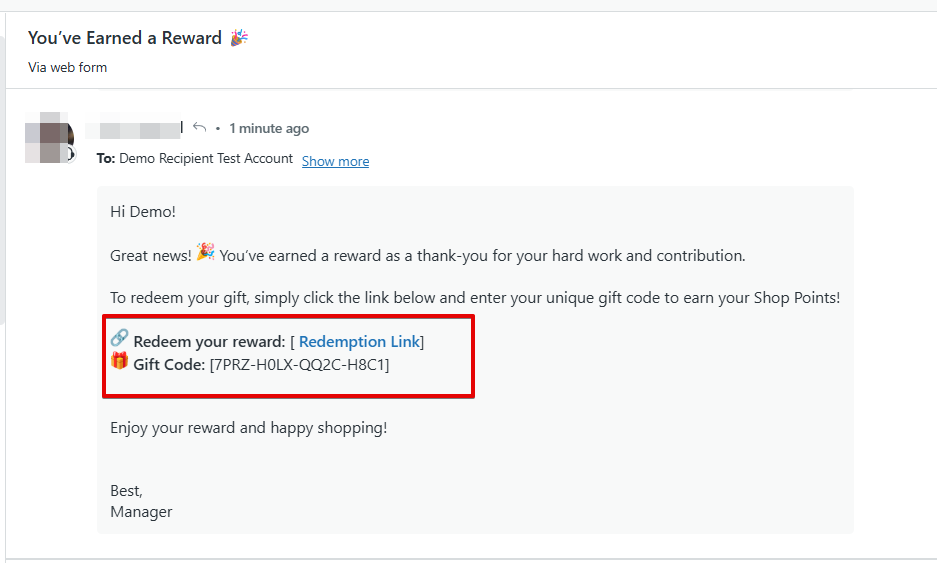
Task: Click the Redeem your reward label
Action: coord(209,342)
